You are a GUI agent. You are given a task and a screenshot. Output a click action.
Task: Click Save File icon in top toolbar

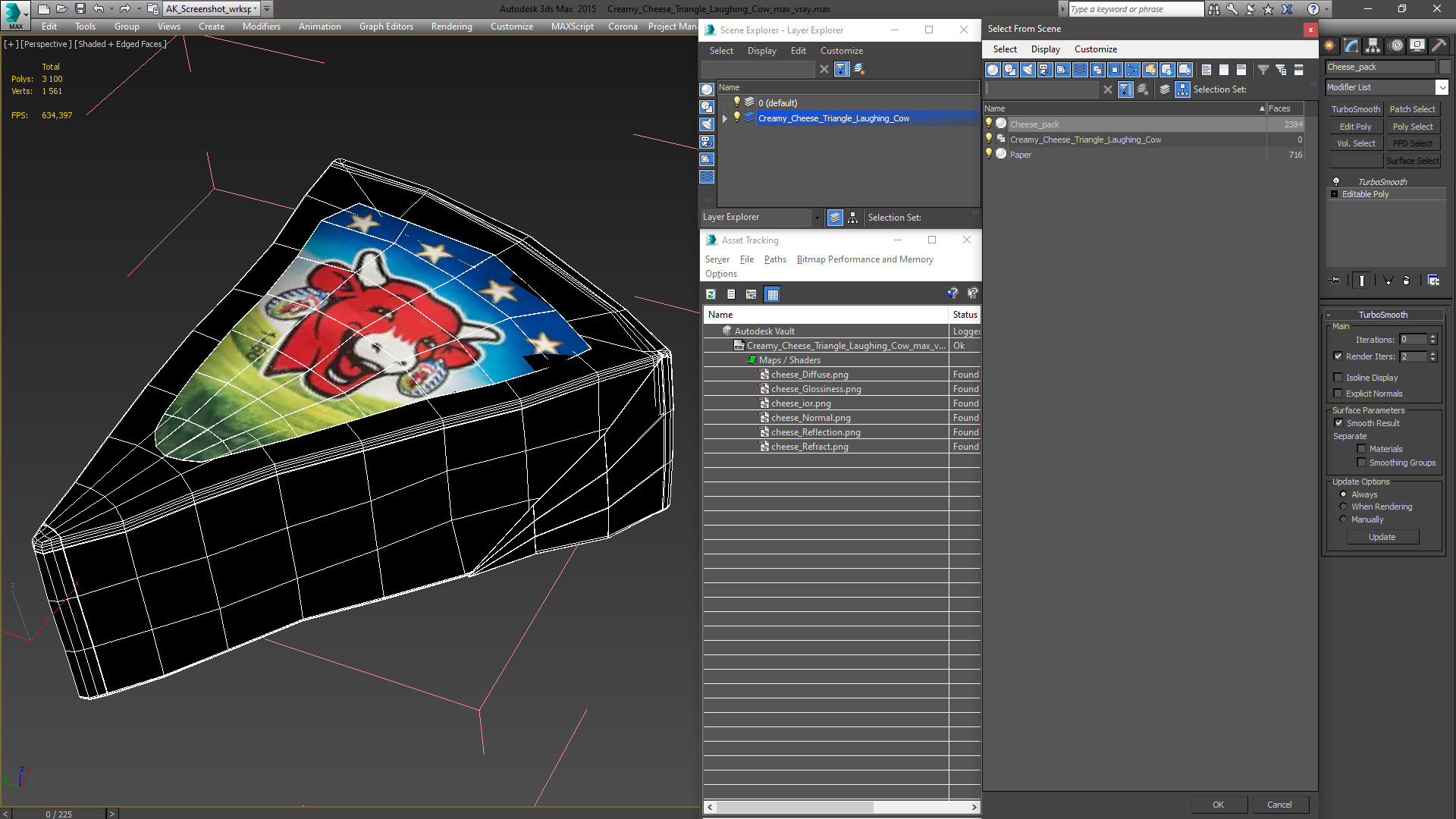click(80, 9)
